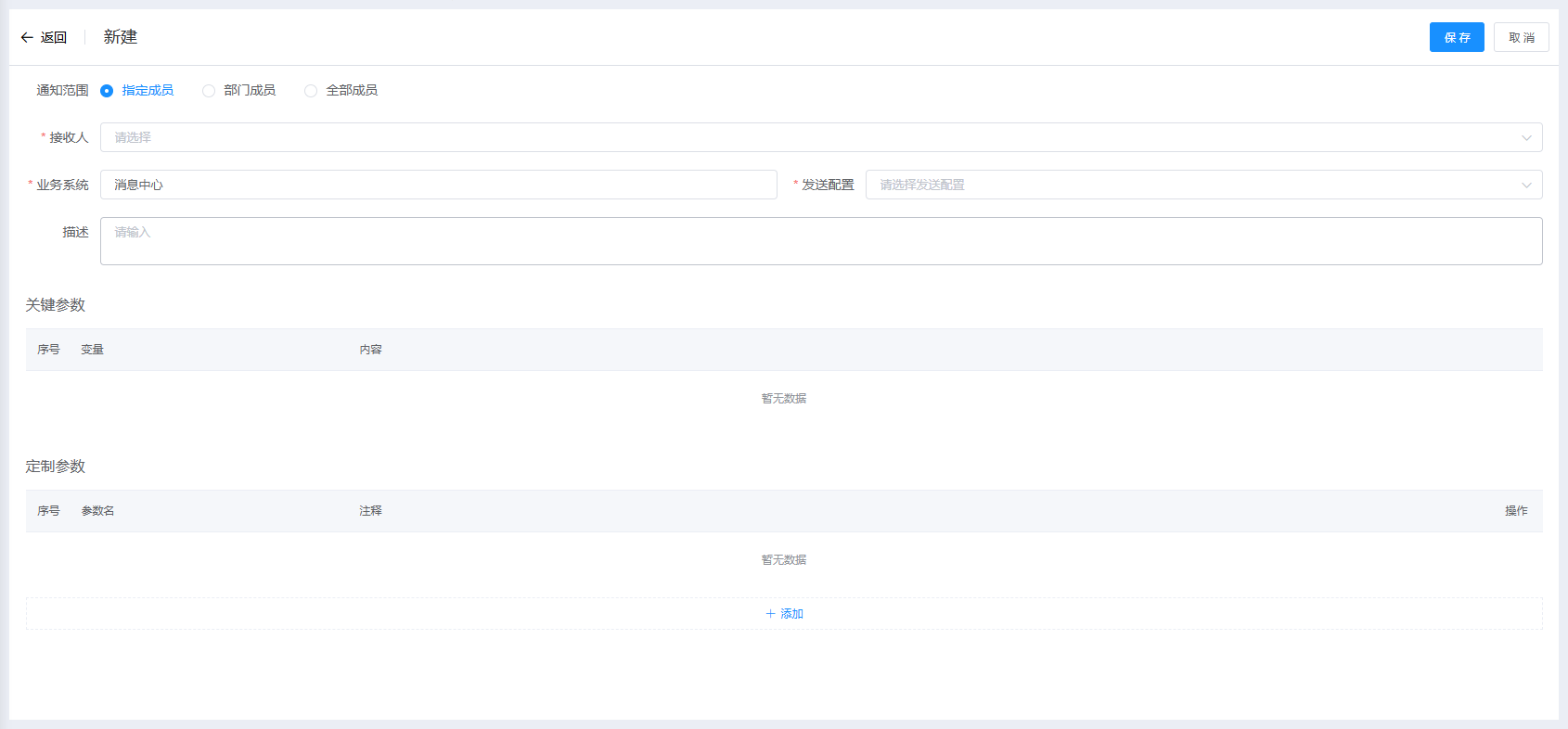Click the back arrow icon
This screenshot has width=1568, height=729.
(x=27, y=37)
